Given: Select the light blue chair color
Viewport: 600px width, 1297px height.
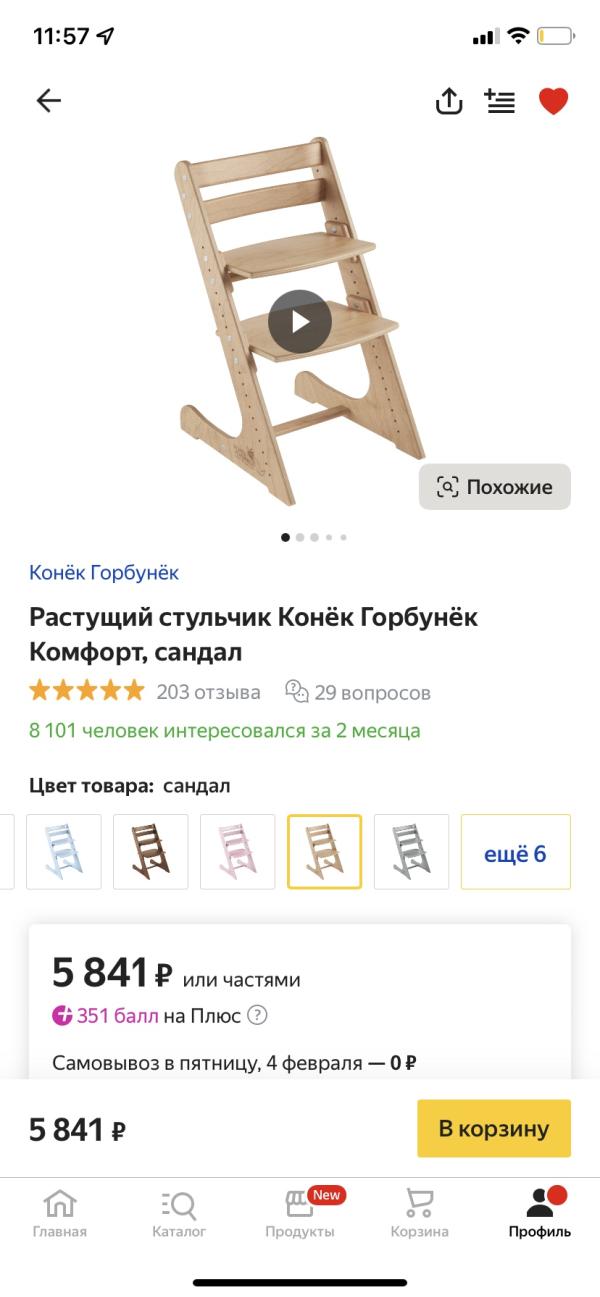Looking at the screenshot, I should click(64, 852).
